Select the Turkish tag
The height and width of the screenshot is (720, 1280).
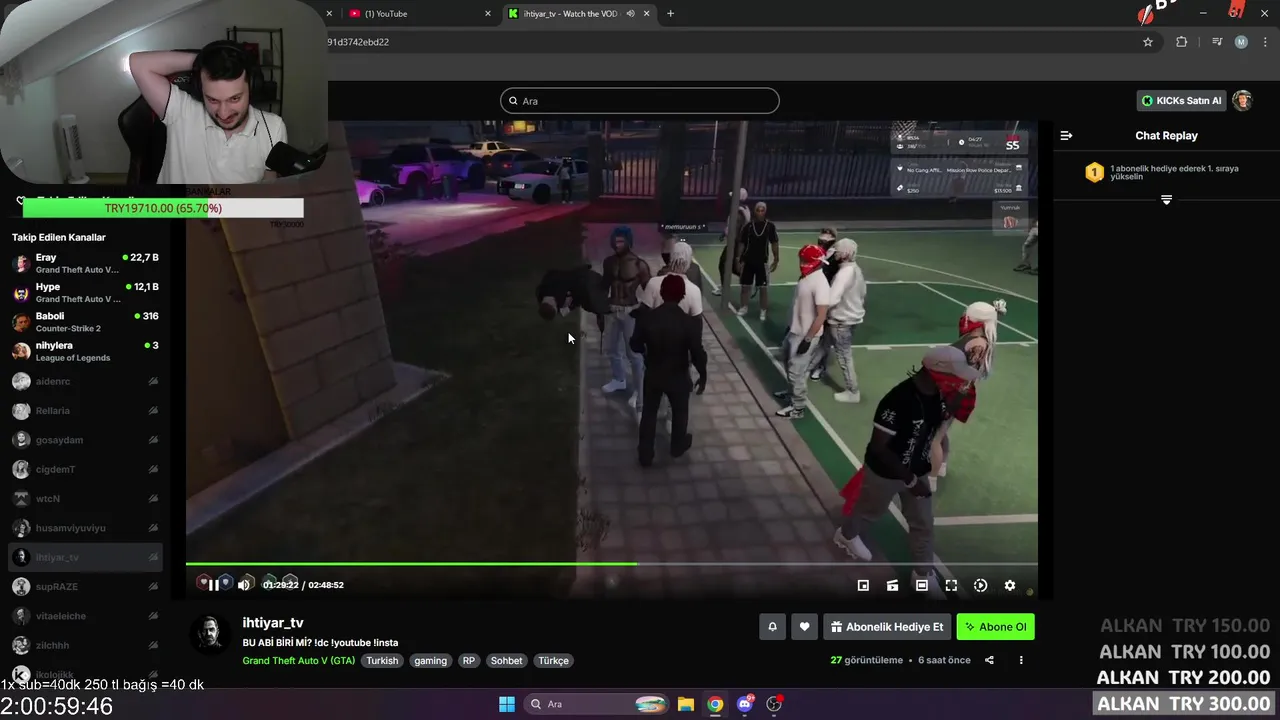click(x=382, y=661)
